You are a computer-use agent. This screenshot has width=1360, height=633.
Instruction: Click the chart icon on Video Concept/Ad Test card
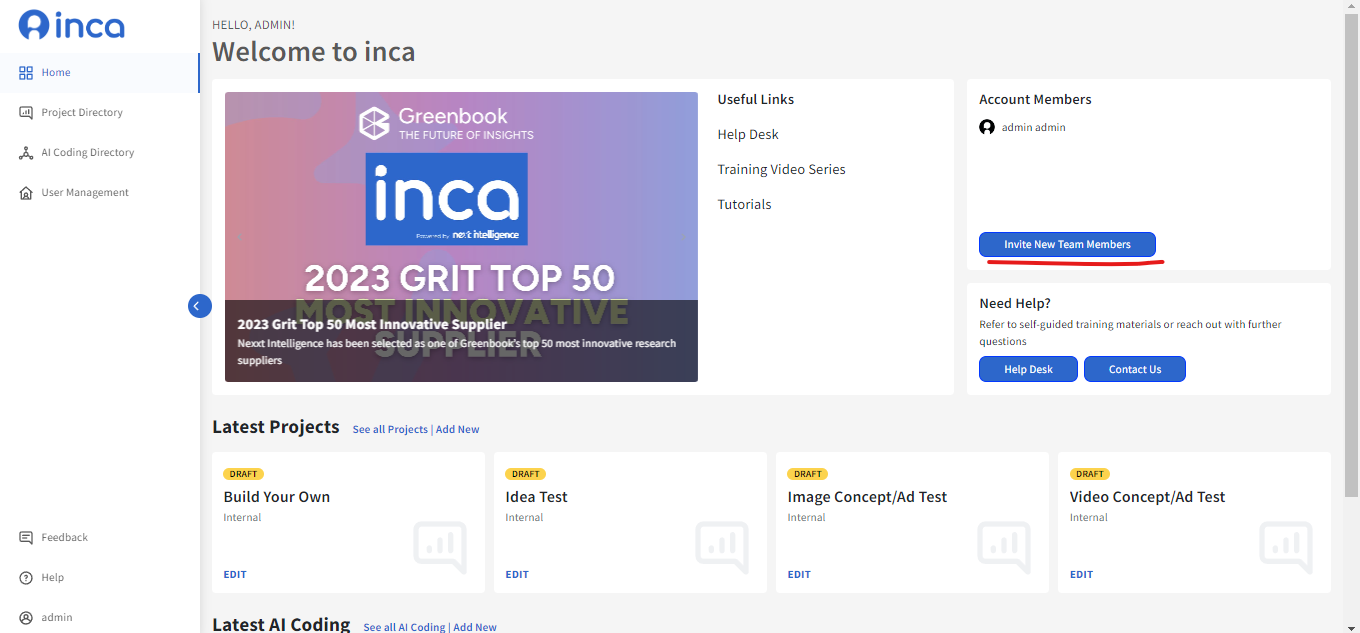click(1286, 547)
